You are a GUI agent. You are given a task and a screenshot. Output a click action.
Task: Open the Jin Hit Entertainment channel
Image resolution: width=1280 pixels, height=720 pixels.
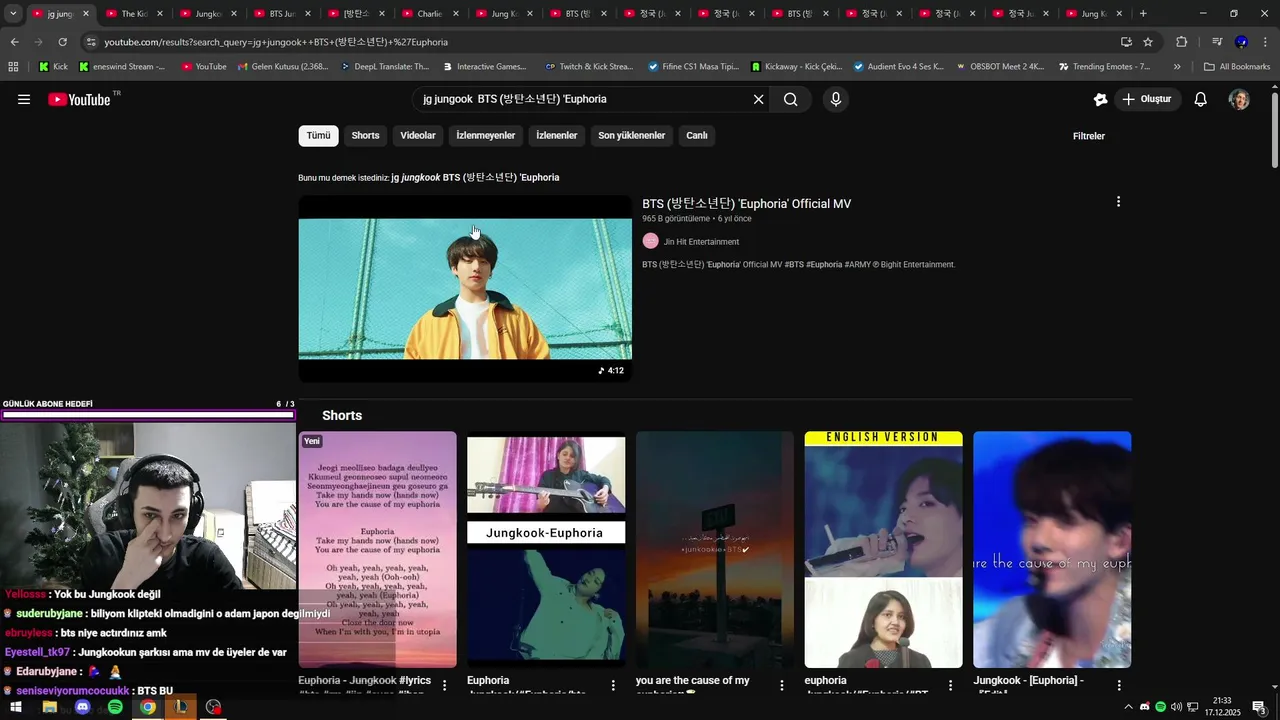[701, 241]
